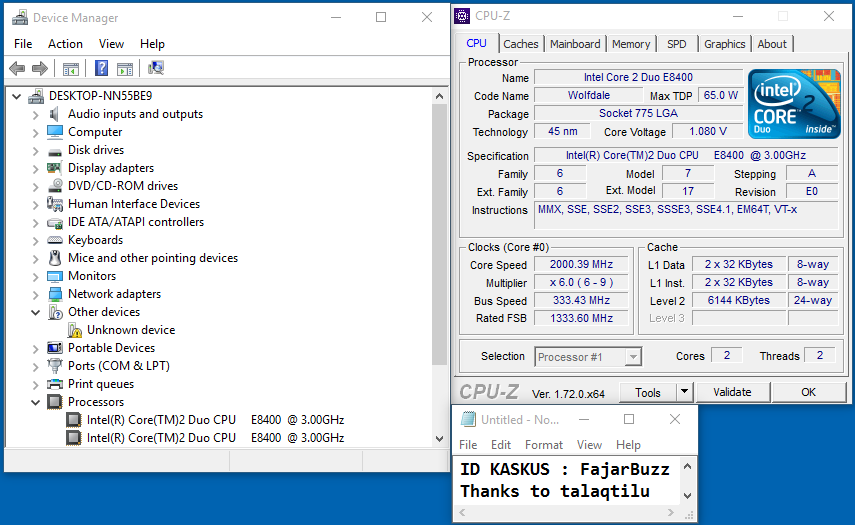Click the Device Manager scrollbar up arrow
Image resolution: width=855 pixels, height=525 pixels.
click(x=439, y=96)
